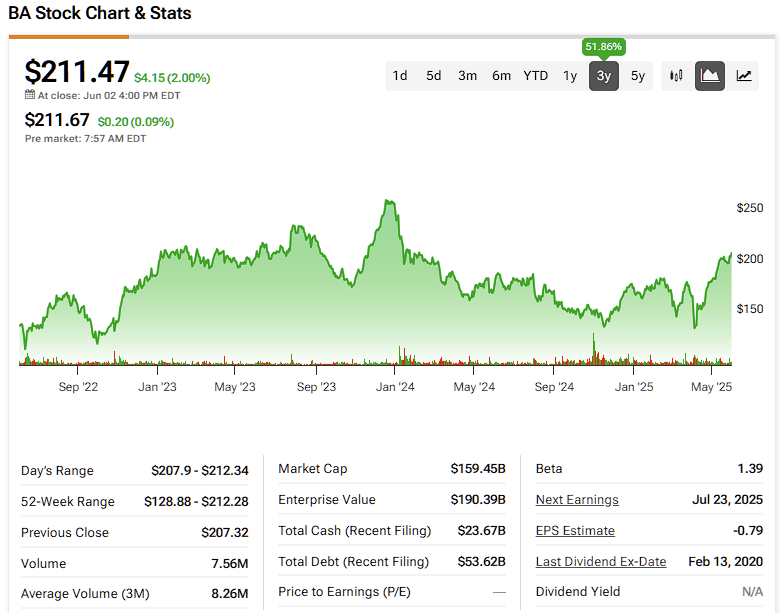Set chart range to 5y
783x613 pixels.
pyautogui.click(x=638, y=76)
